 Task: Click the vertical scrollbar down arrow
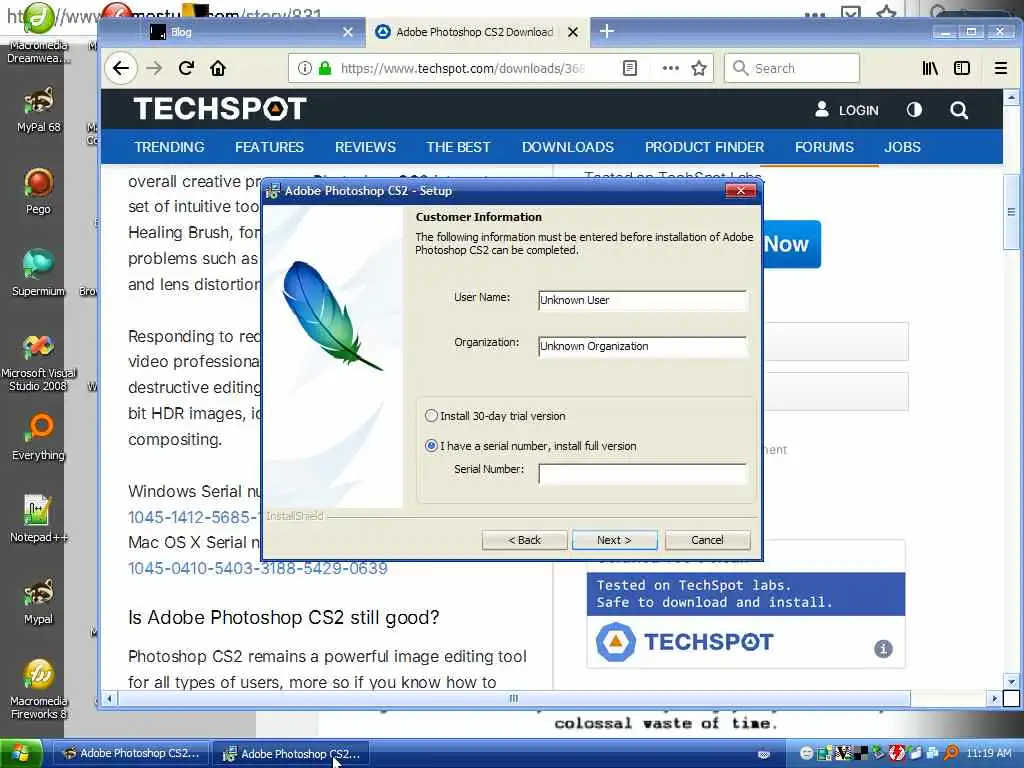coord(1011,681)
